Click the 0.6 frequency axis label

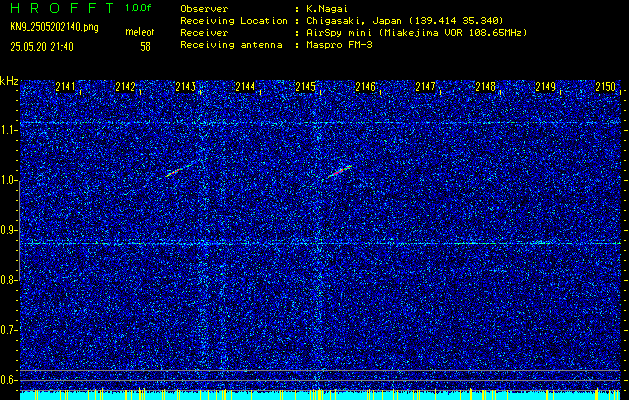click(8, 380)
